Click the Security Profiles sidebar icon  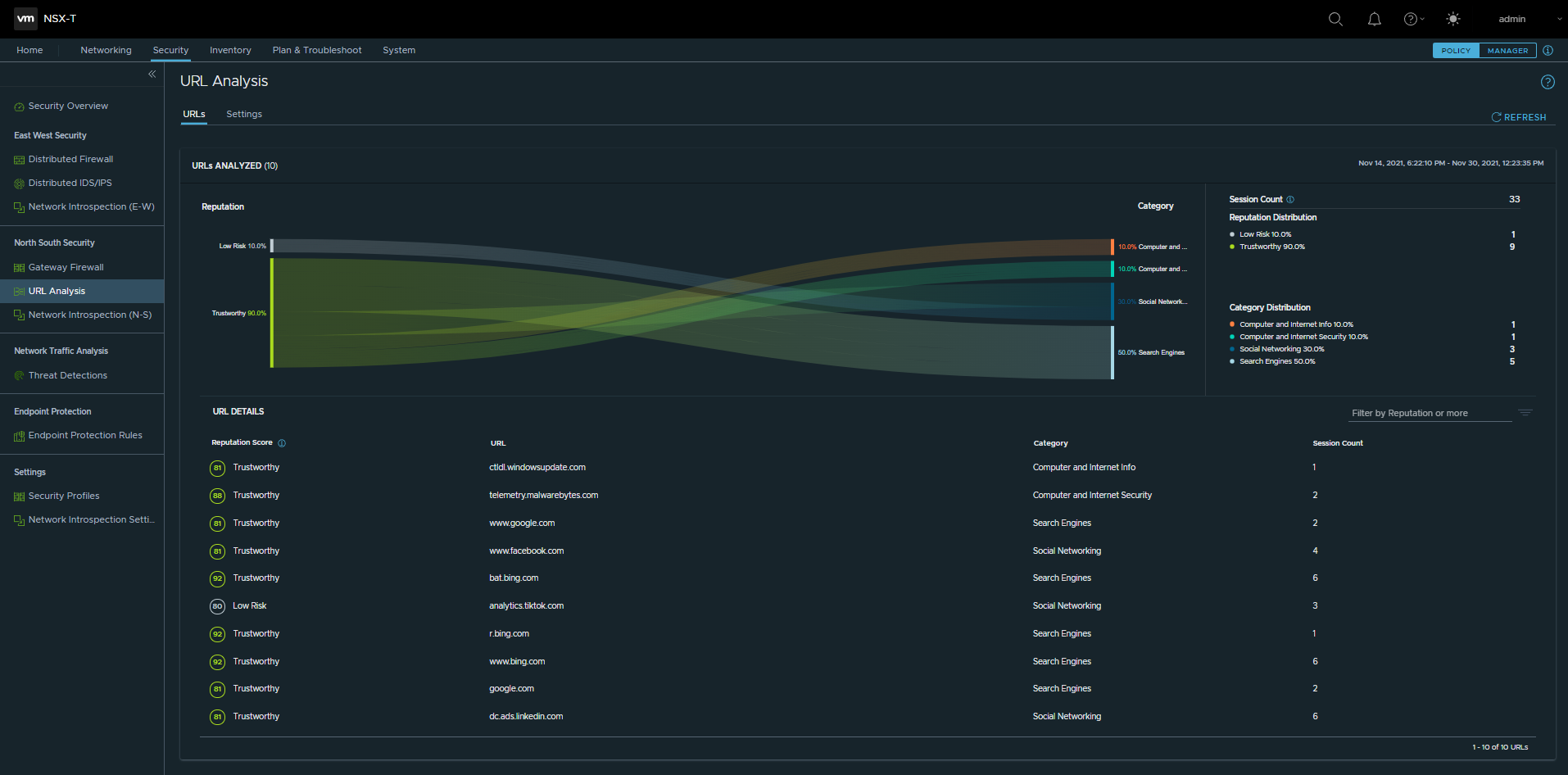click(19, 496)
